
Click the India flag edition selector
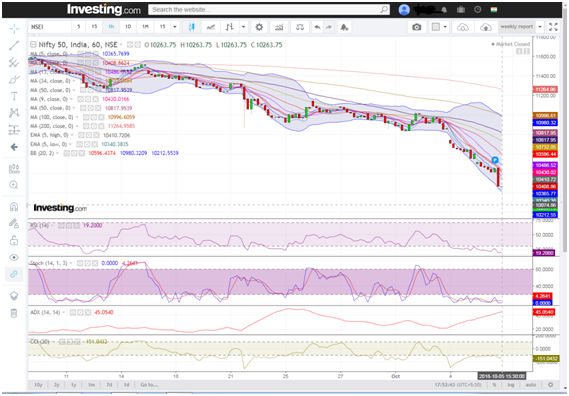point(494,10)
